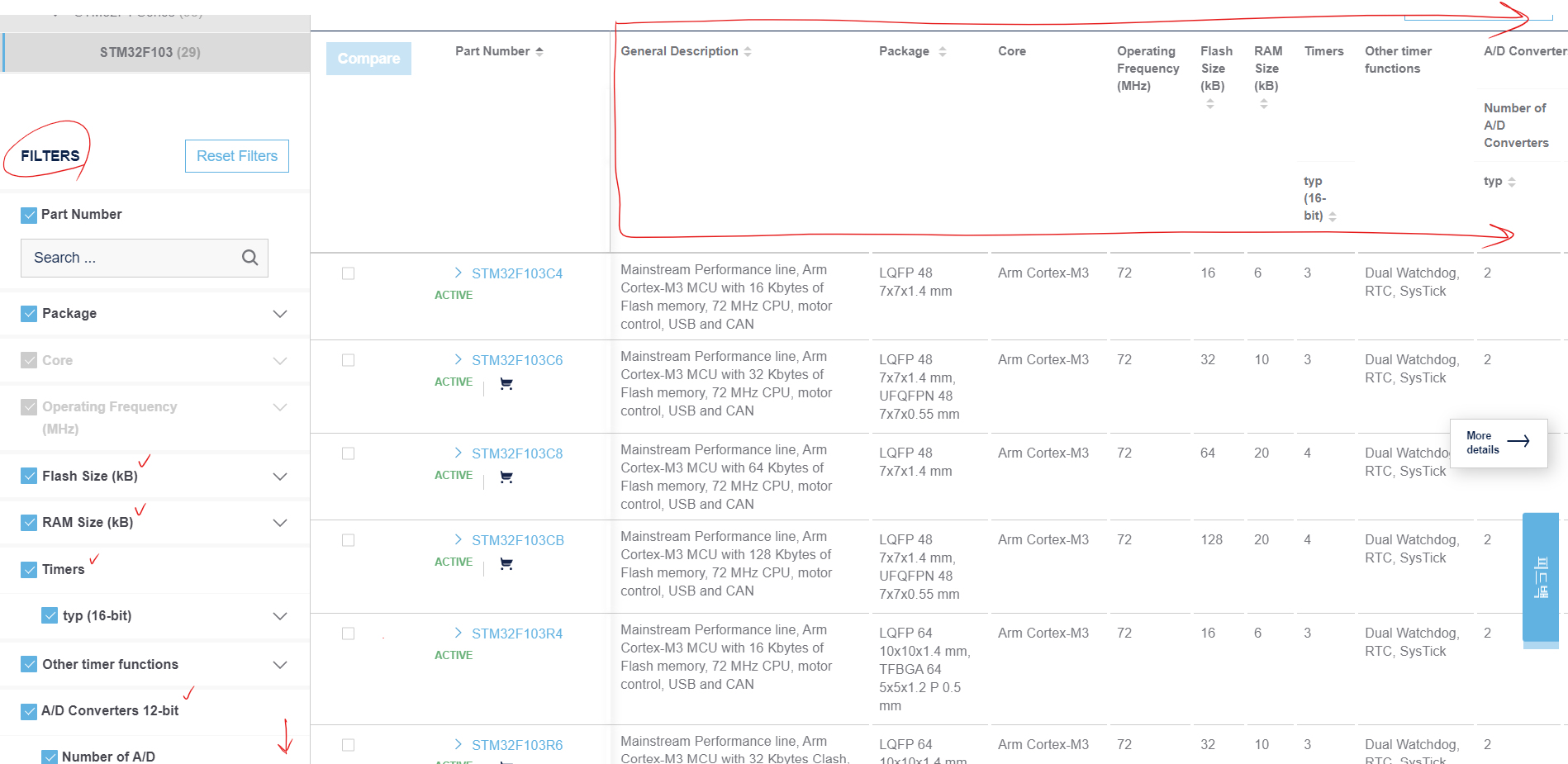Sort by Part Number using sort arrows
Image resolution: width=1568 pixels, height=764 pixels.
[x=539, y=51]
